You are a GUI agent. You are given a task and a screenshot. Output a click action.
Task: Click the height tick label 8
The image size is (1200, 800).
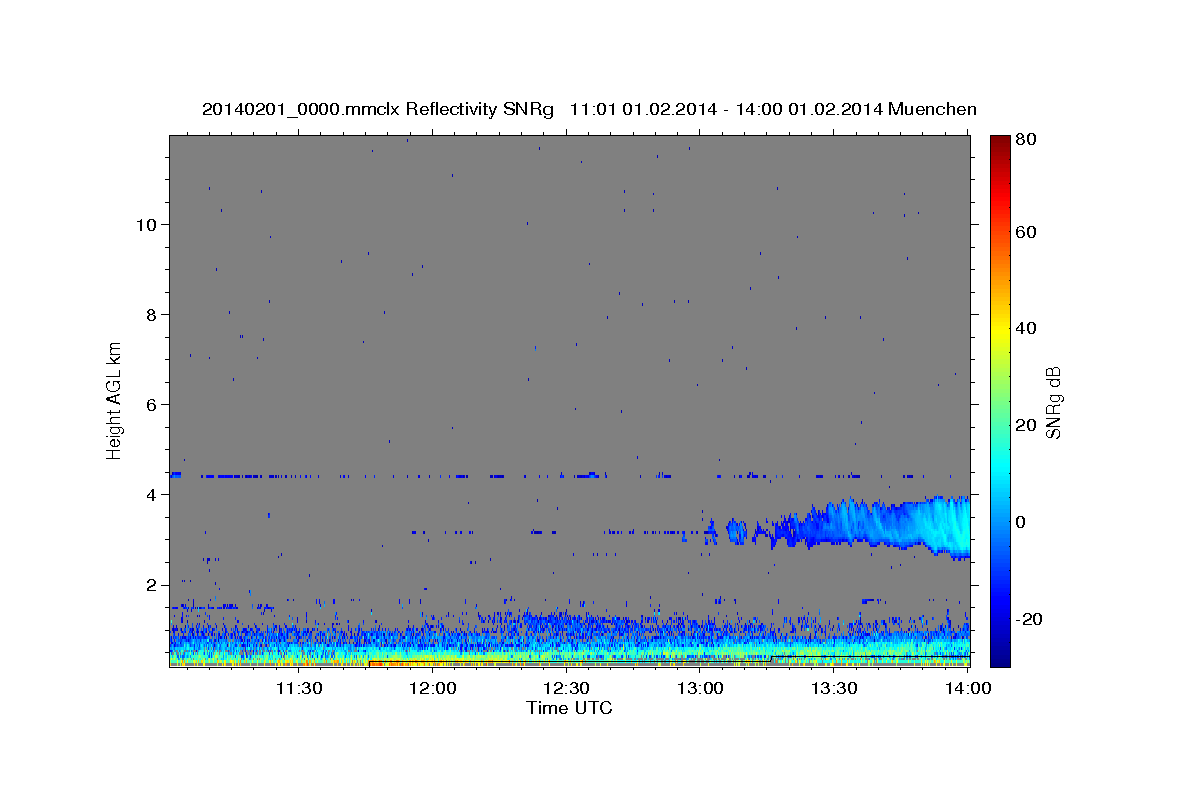(x=151, y=314)
